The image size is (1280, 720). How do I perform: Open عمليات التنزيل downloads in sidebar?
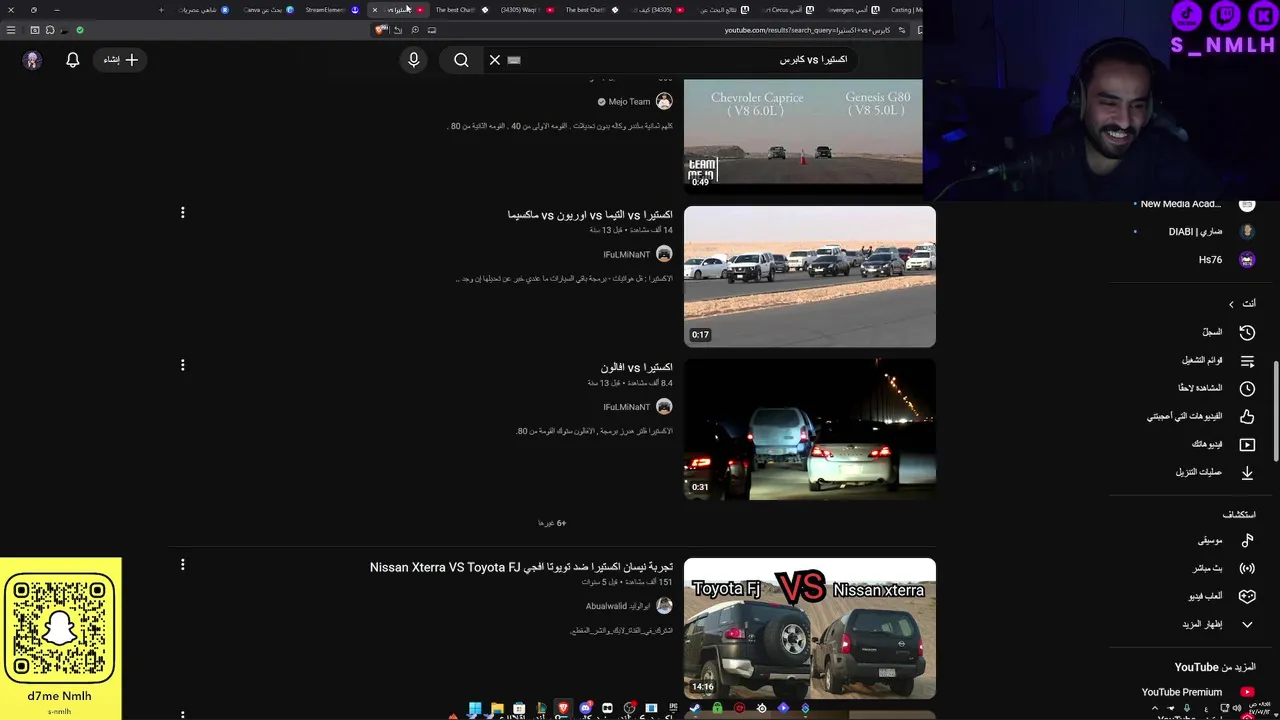(x=1214, y=472)
